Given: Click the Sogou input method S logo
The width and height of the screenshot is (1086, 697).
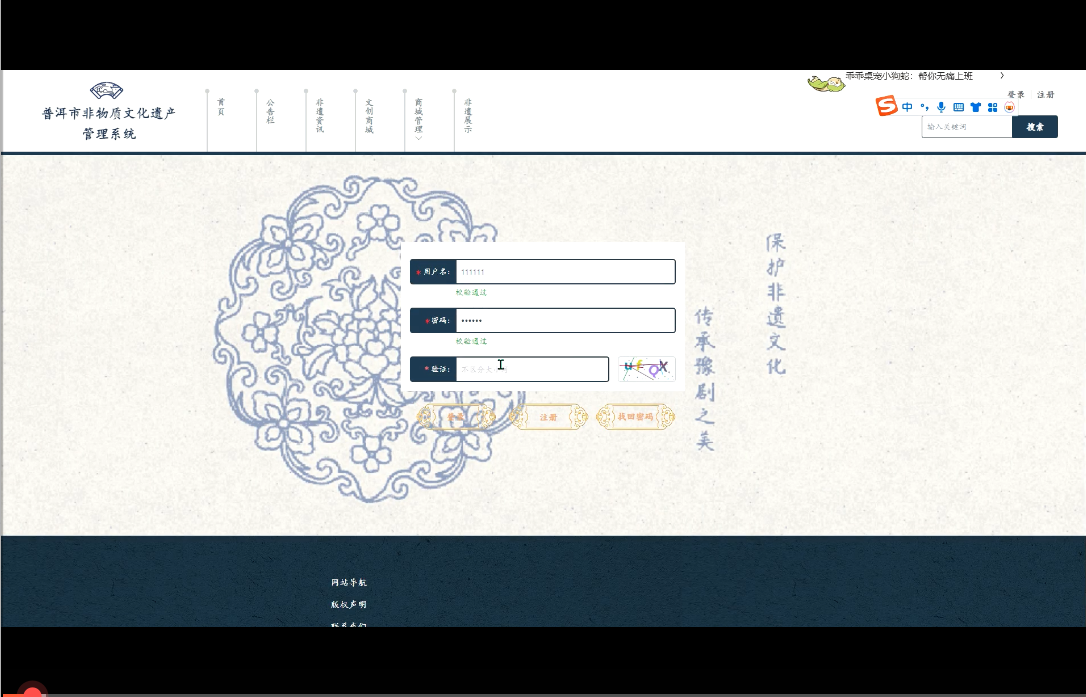Looking at the screenshot, I should [887, 106].
